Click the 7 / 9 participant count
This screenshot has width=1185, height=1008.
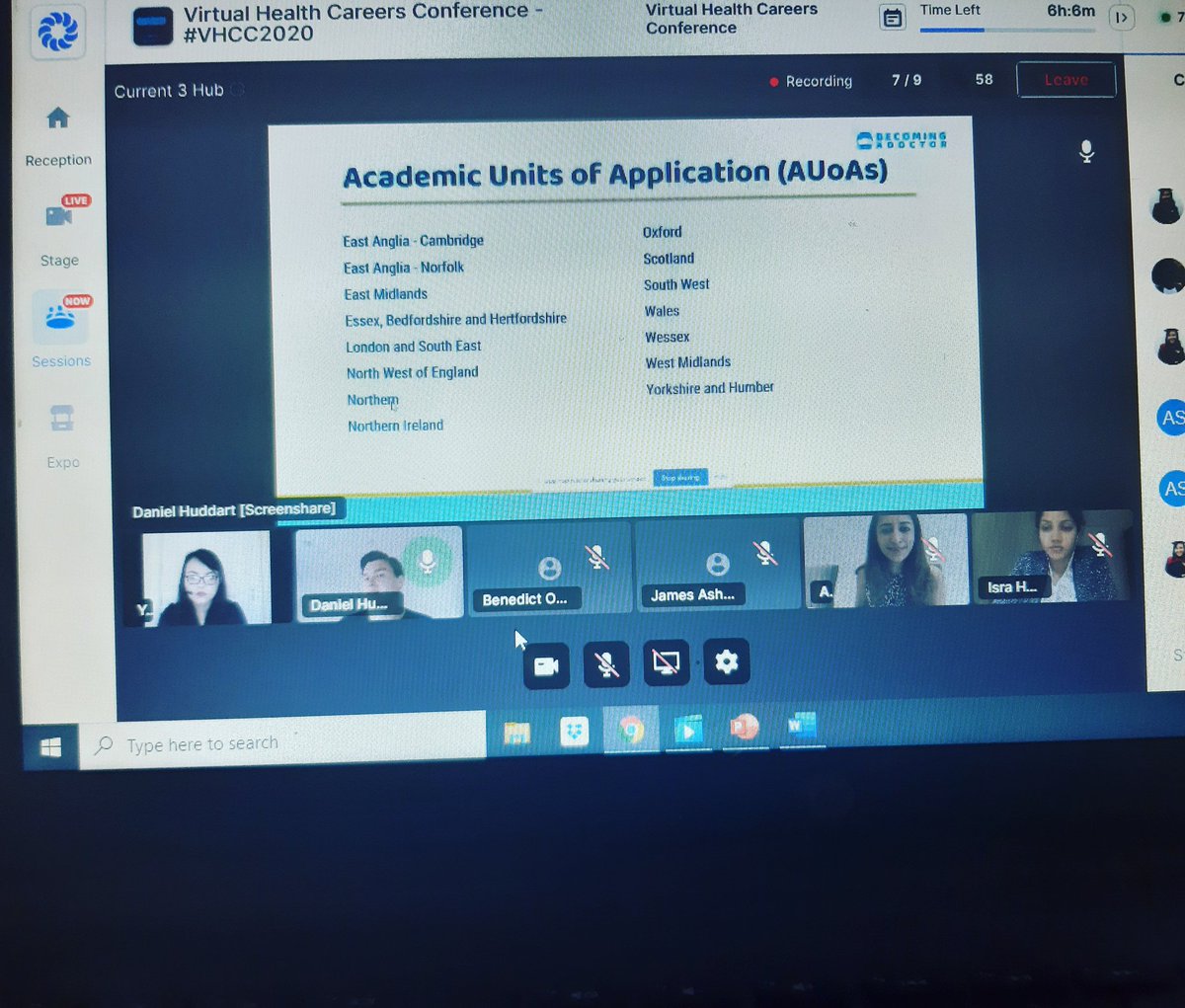(907, 80)
